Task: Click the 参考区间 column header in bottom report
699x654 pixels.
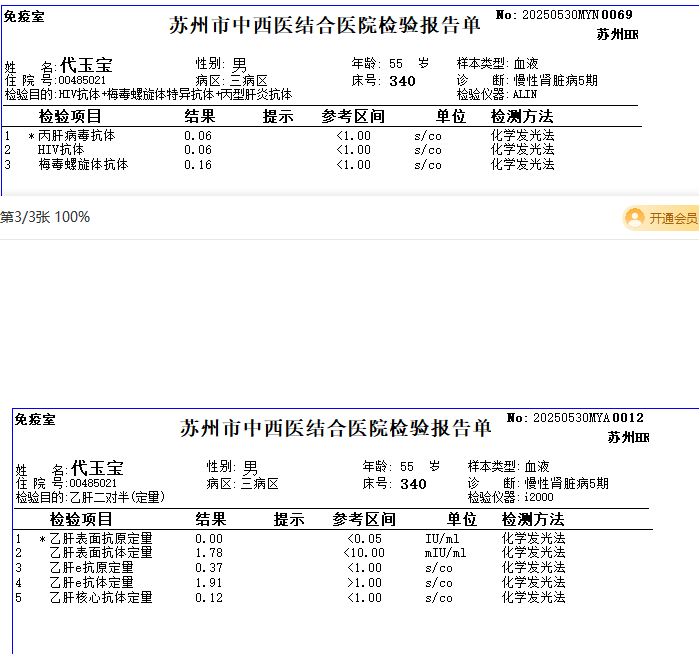Action: pos(364,519)
